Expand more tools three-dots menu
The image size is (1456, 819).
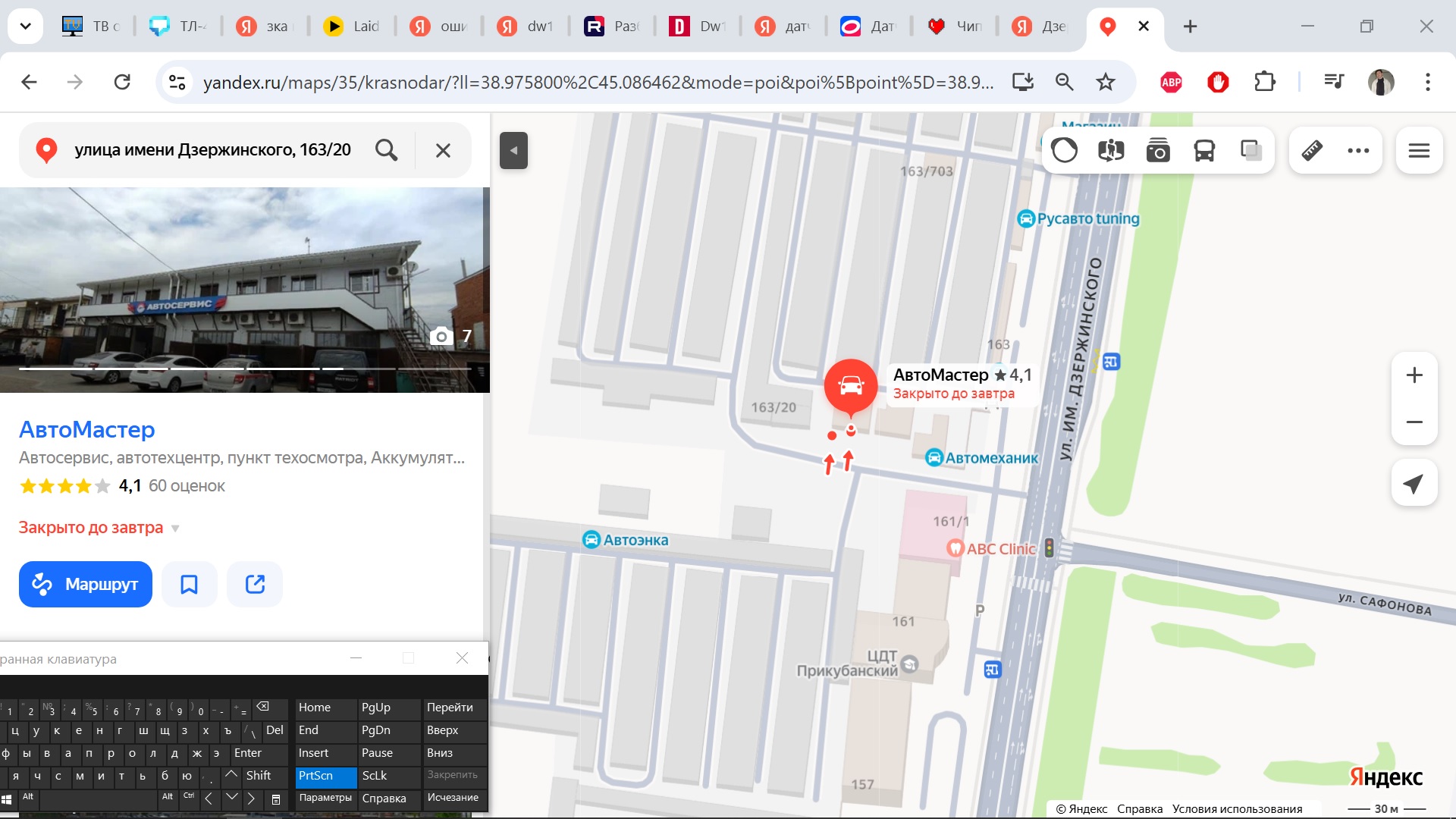tap(1358, 150)
